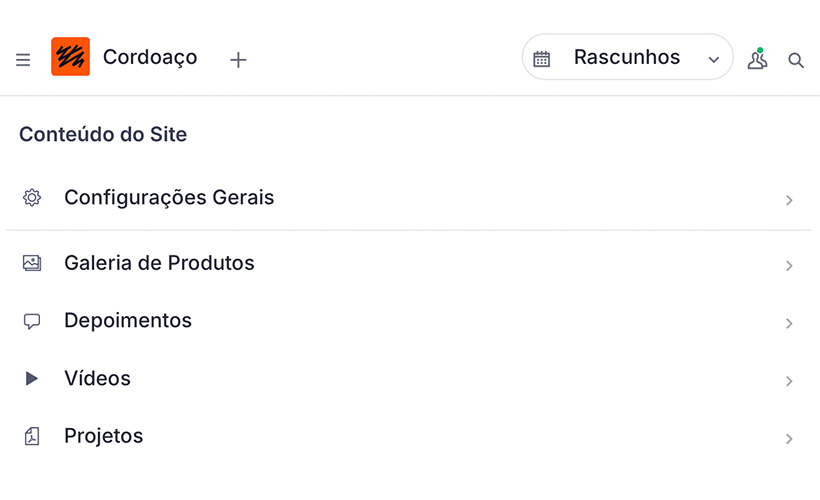Screen dimensions: 820x500
Task: Click the Depoimentos speech bubble icon
Action: point(32,321)
